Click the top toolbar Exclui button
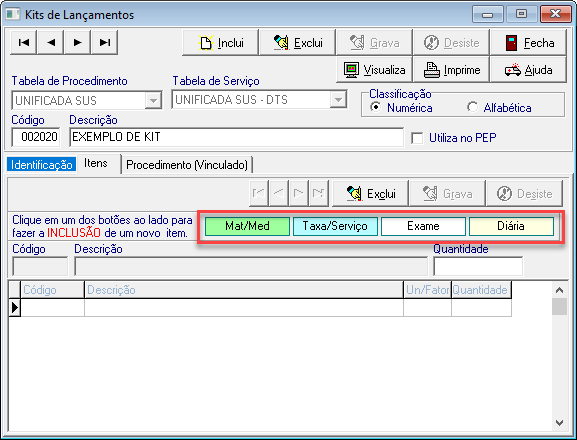The width and height of the screenshot is (577, 440). click(x=298, y=43)
